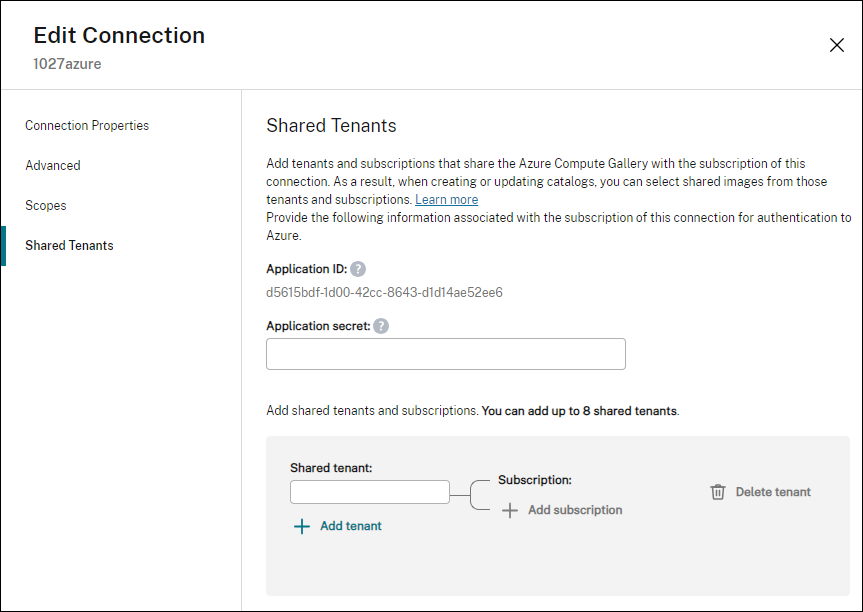
Task: Click the 1027azure connection name
Action: pyautogui.click(x=67, y=64)
